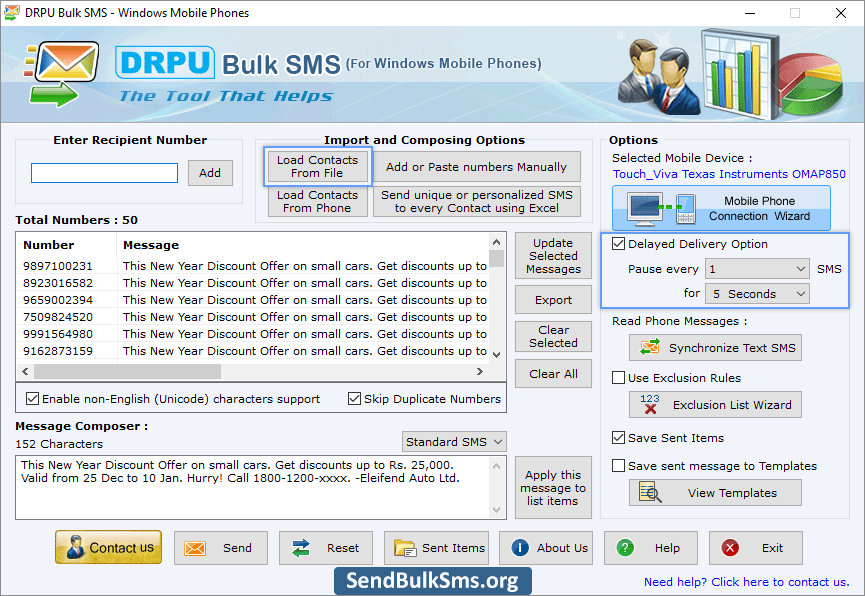
Task: Select the row with number 9897100231
Action: pos(254,266)
